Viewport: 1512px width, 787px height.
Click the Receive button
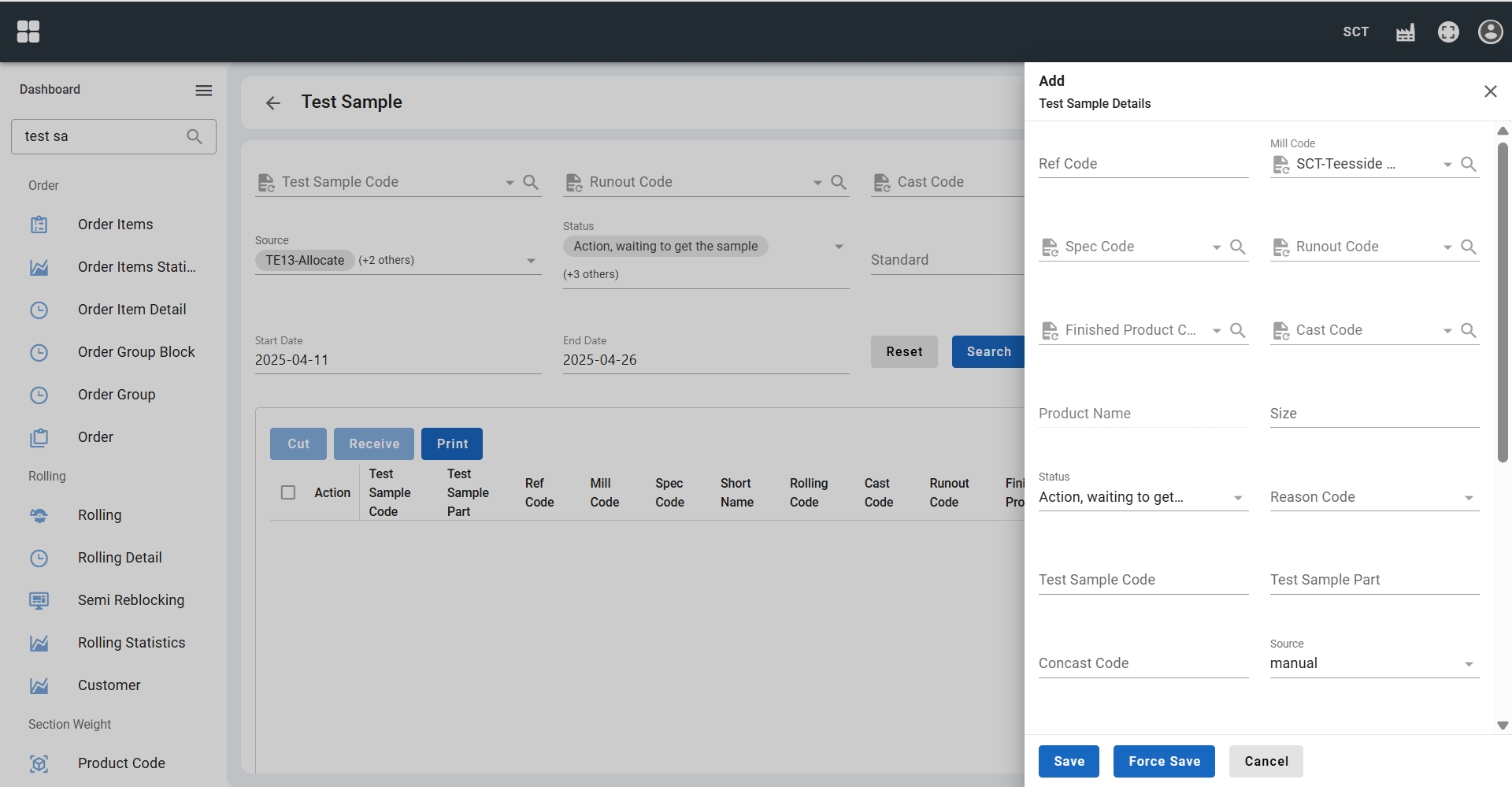[x=374, y=444]
